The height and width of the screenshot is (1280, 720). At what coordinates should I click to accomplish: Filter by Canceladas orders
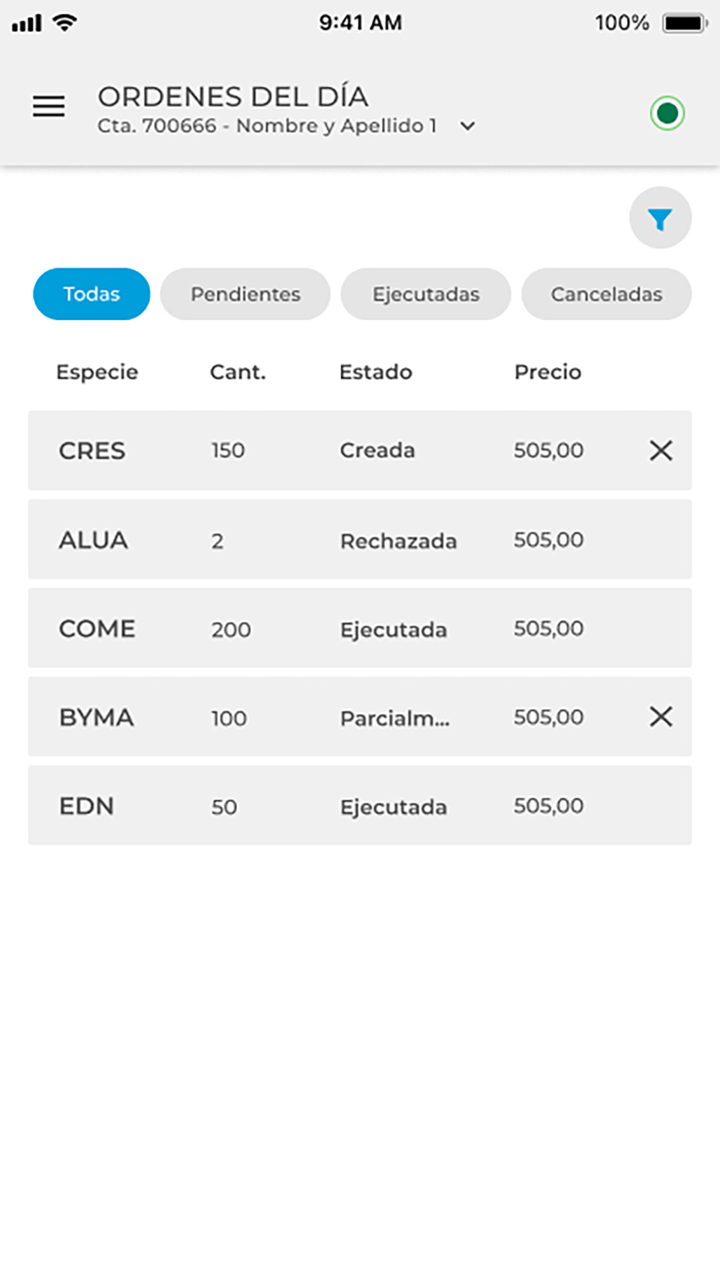pos(606,294)
